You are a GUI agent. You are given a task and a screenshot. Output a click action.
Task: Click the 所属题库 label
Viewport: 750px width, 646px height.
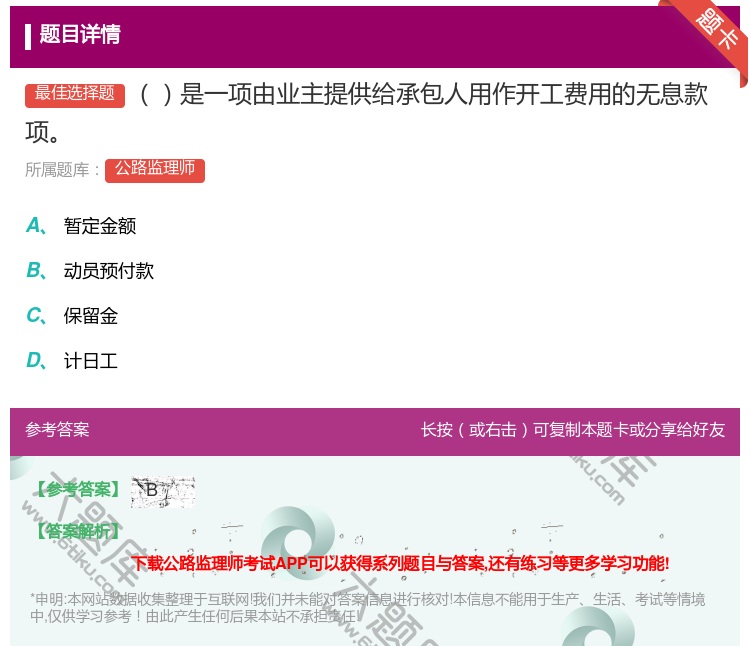[62, 170]
